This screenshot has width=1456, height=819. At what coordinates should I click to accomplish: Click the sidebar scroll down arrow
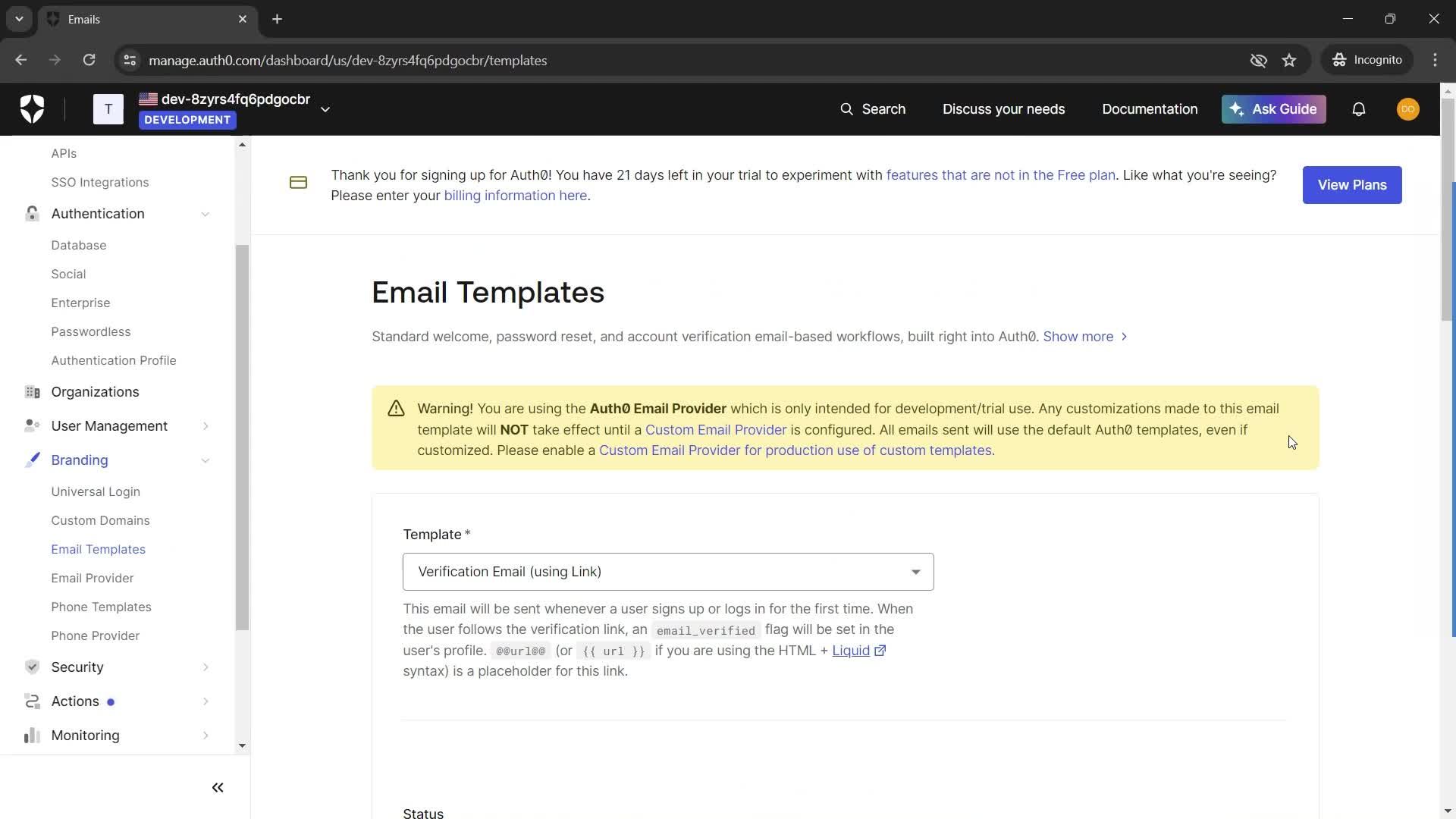(242, 745)
